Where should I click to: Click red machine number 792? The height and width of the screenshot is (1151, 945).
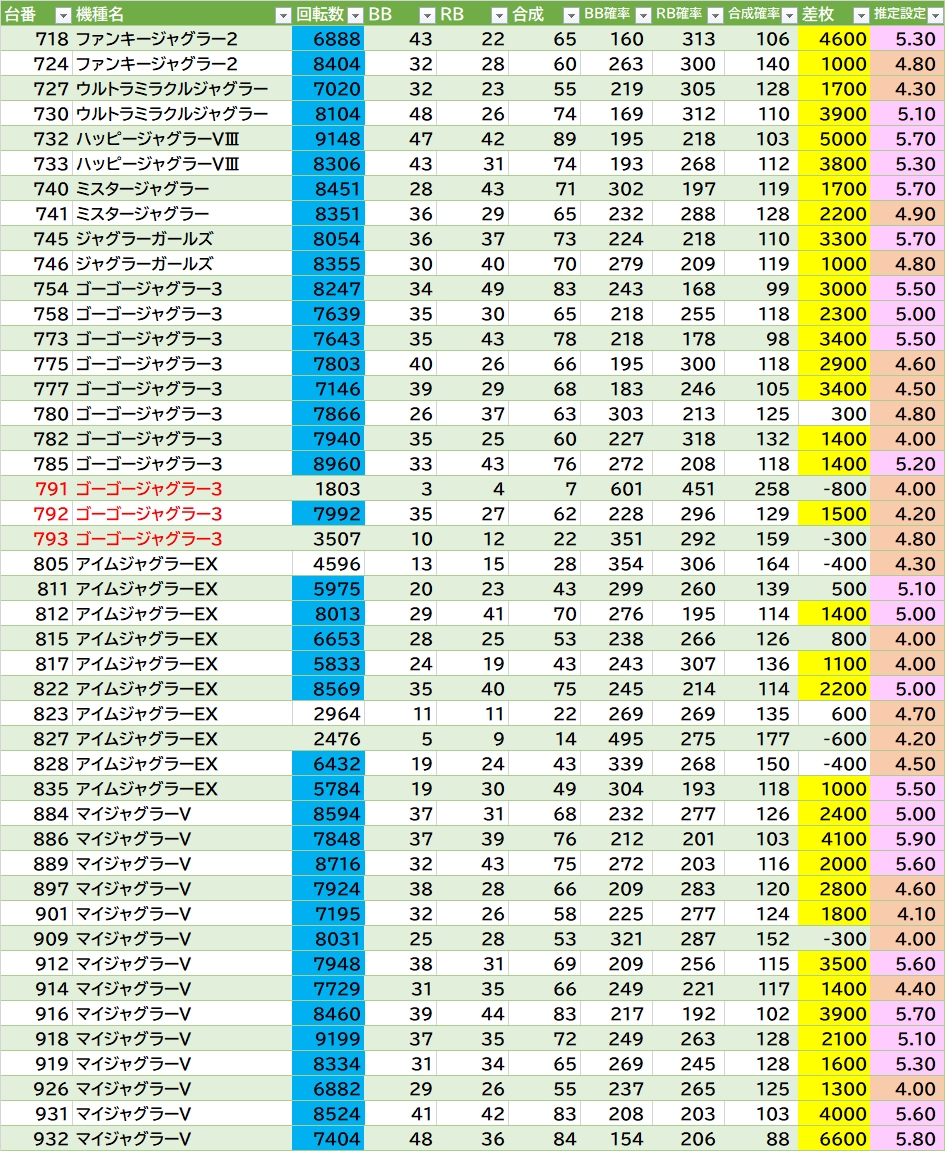point(36,513)
